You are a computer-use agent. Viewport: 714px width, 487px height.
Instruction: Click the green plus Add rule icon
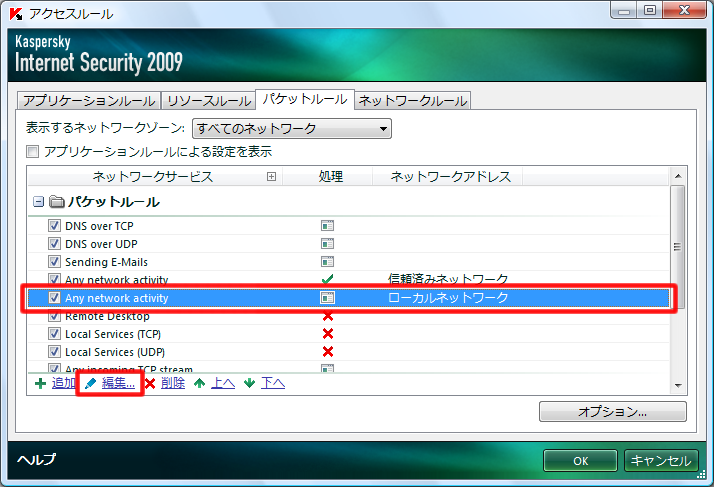(x=40, y=383)
